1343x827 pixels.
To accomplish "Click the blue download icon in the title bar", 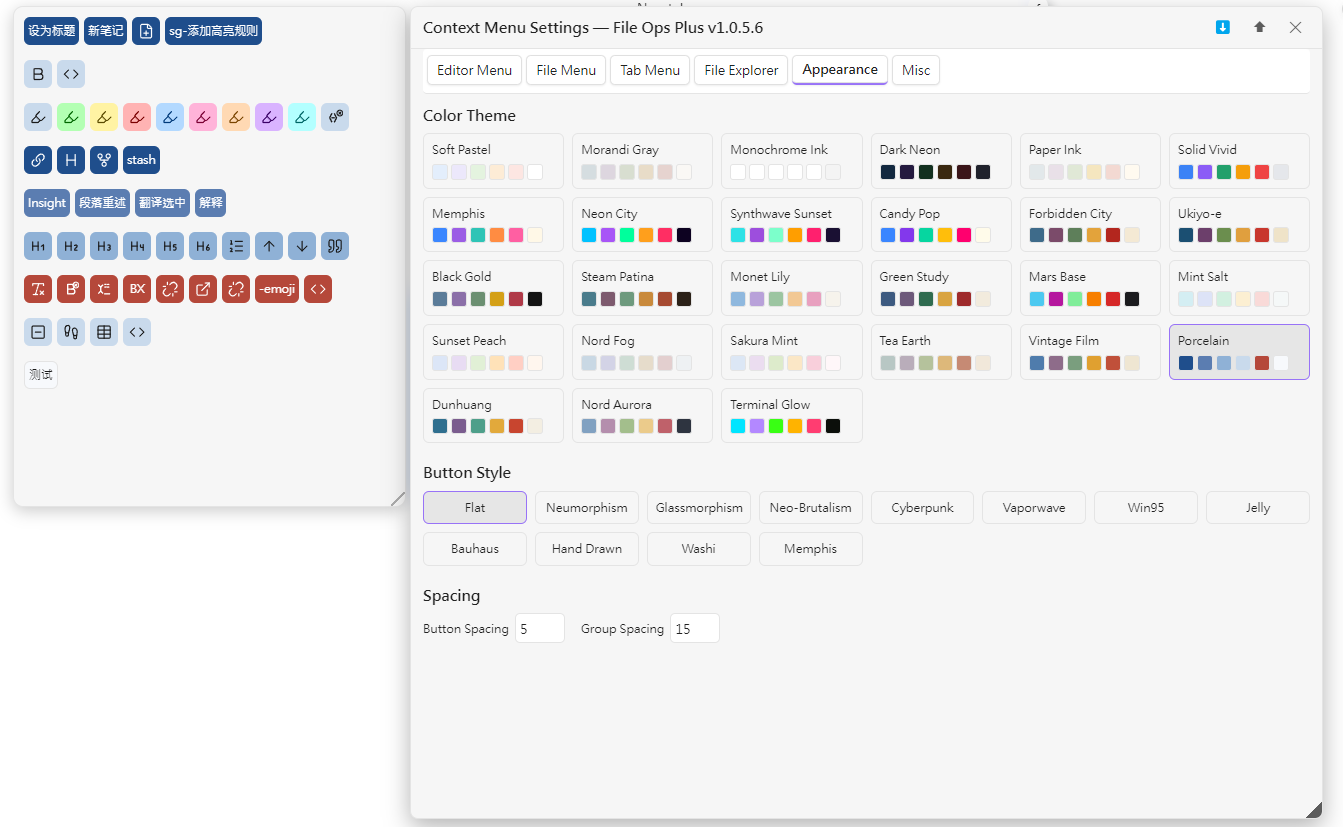I will point(1222,27).
